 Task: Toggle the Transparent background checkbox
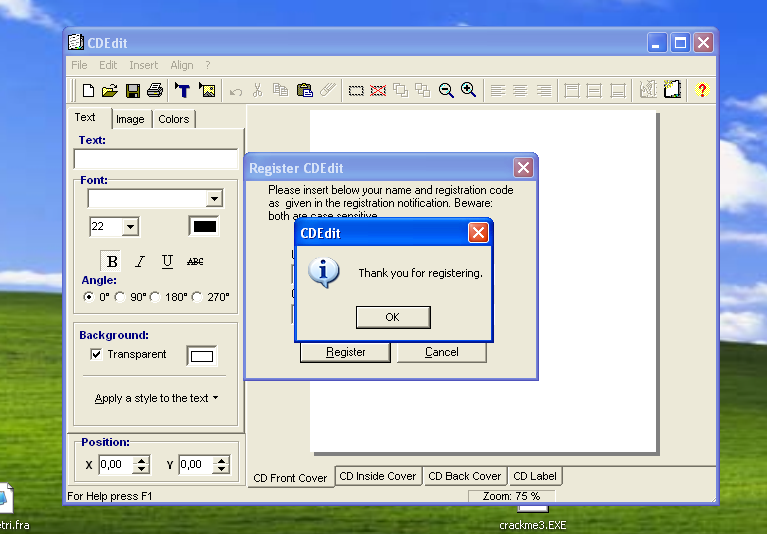[x=96, y=355]
